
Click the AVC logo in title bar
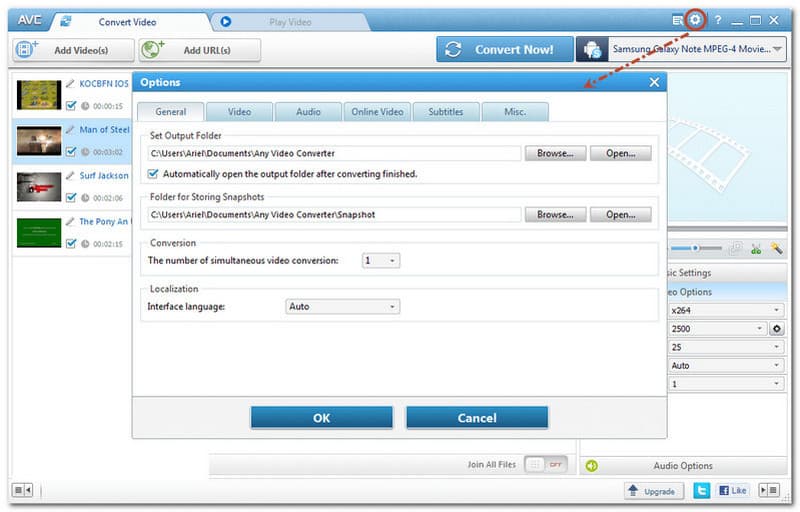30,20
